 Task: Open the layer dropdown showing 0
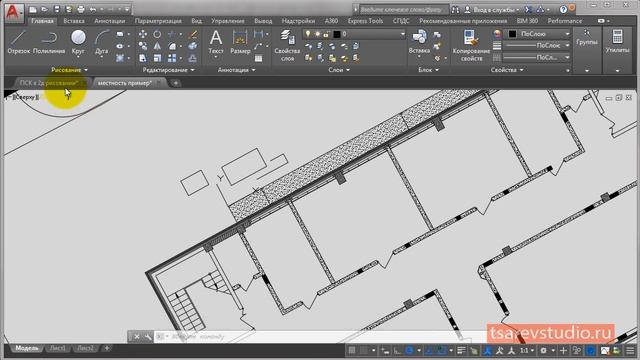tap(354, 34)
